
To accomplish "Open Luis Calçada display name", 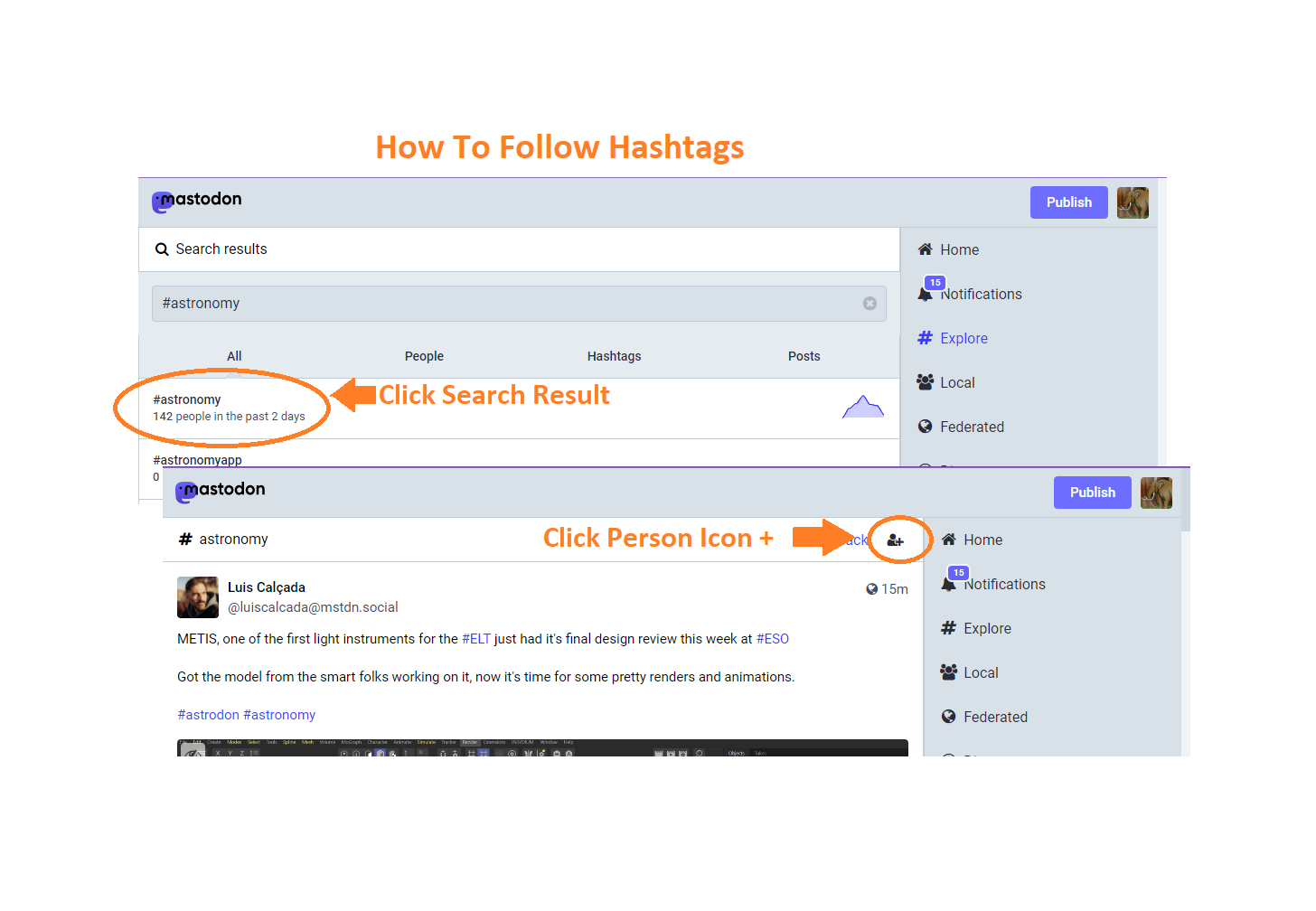I will tap(266, 587).
